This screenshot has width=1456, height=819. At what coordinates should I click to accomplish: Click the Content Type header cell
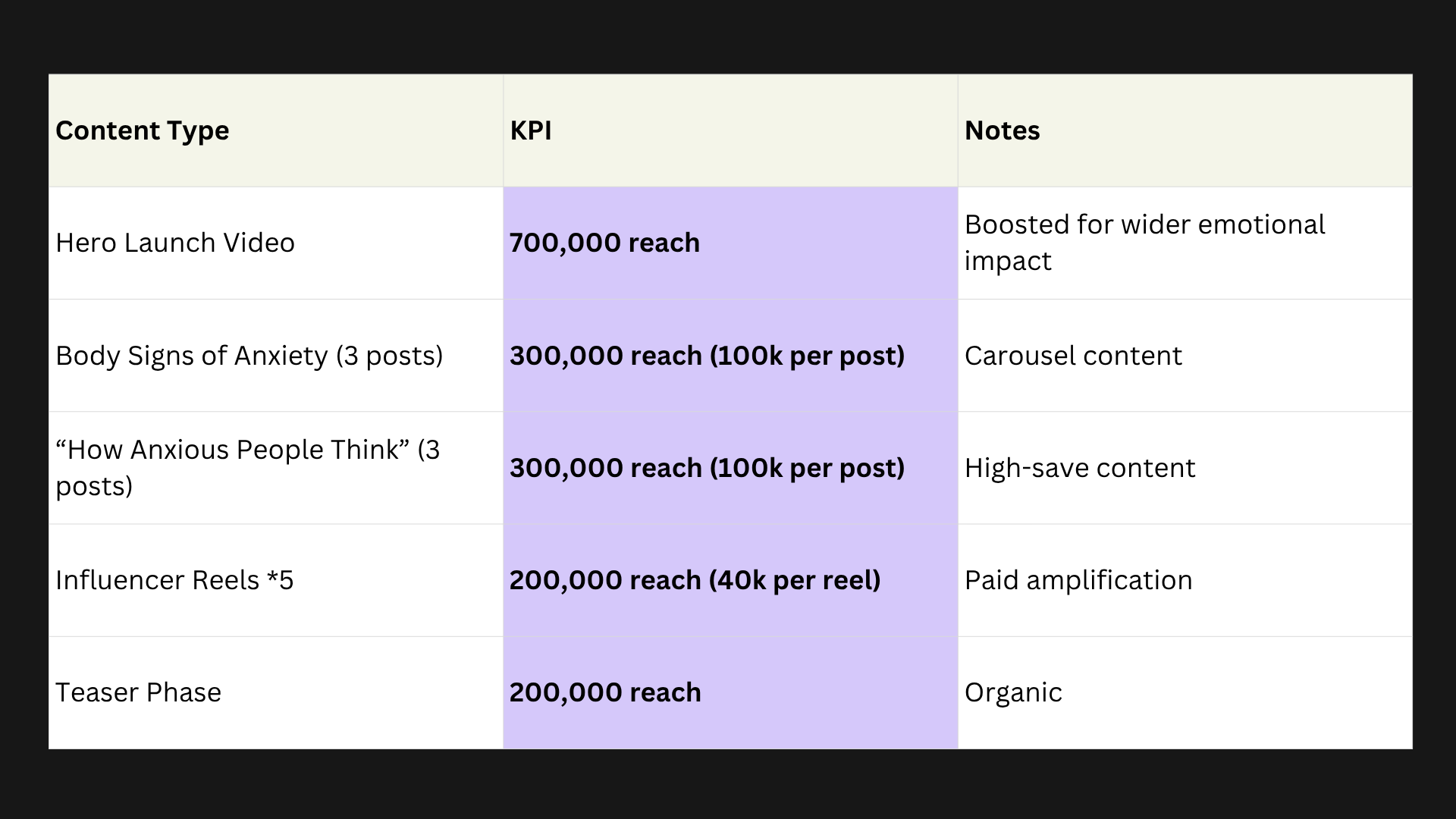(x=276, y=130)
